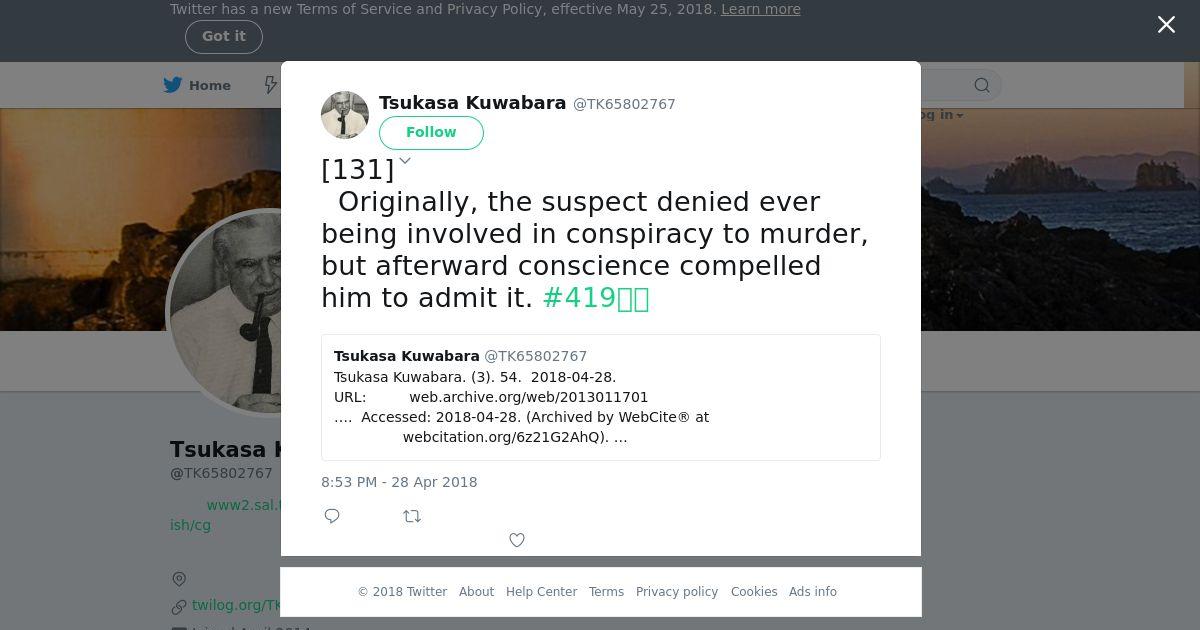This screenshot has width=1200, height=630.
Task: Open the quoted tweet card
Action: 601,397
